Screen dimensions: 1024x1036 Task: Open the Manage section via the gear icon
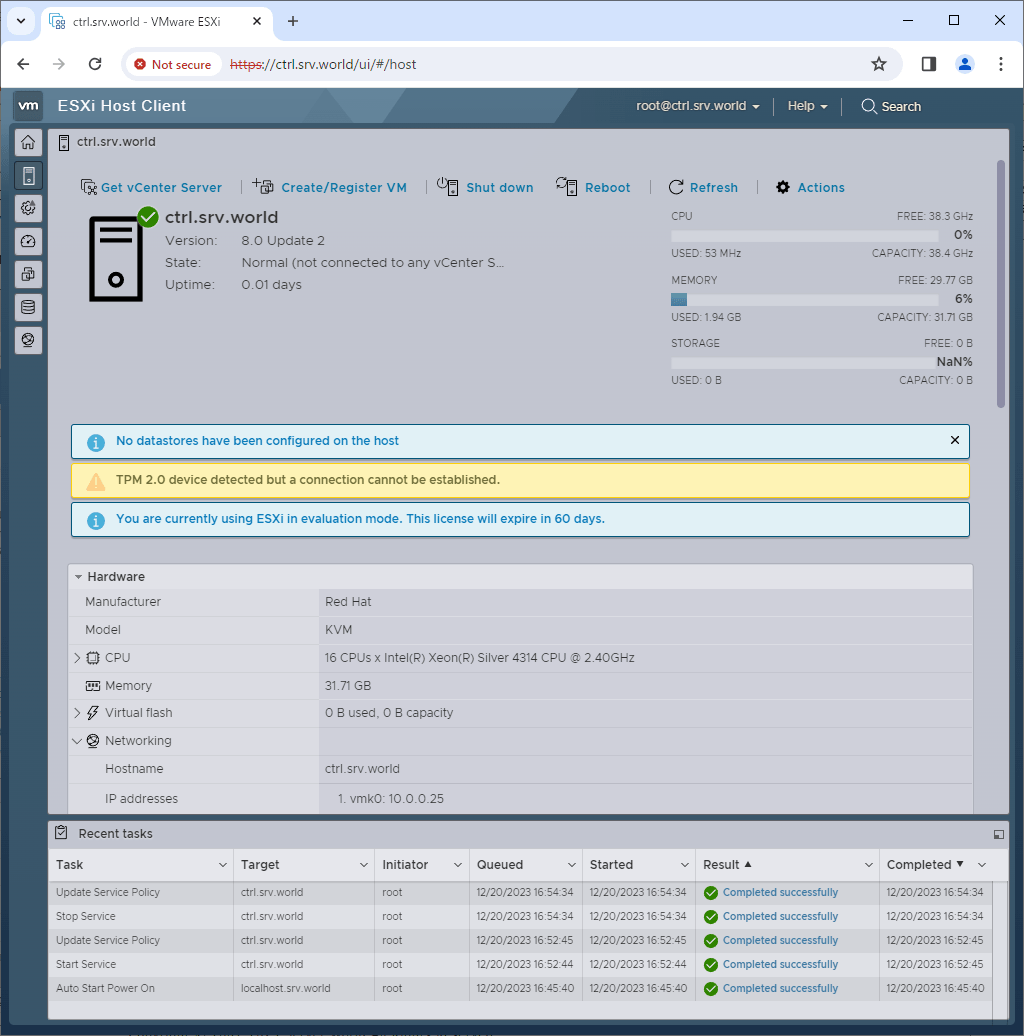point(28,208)
